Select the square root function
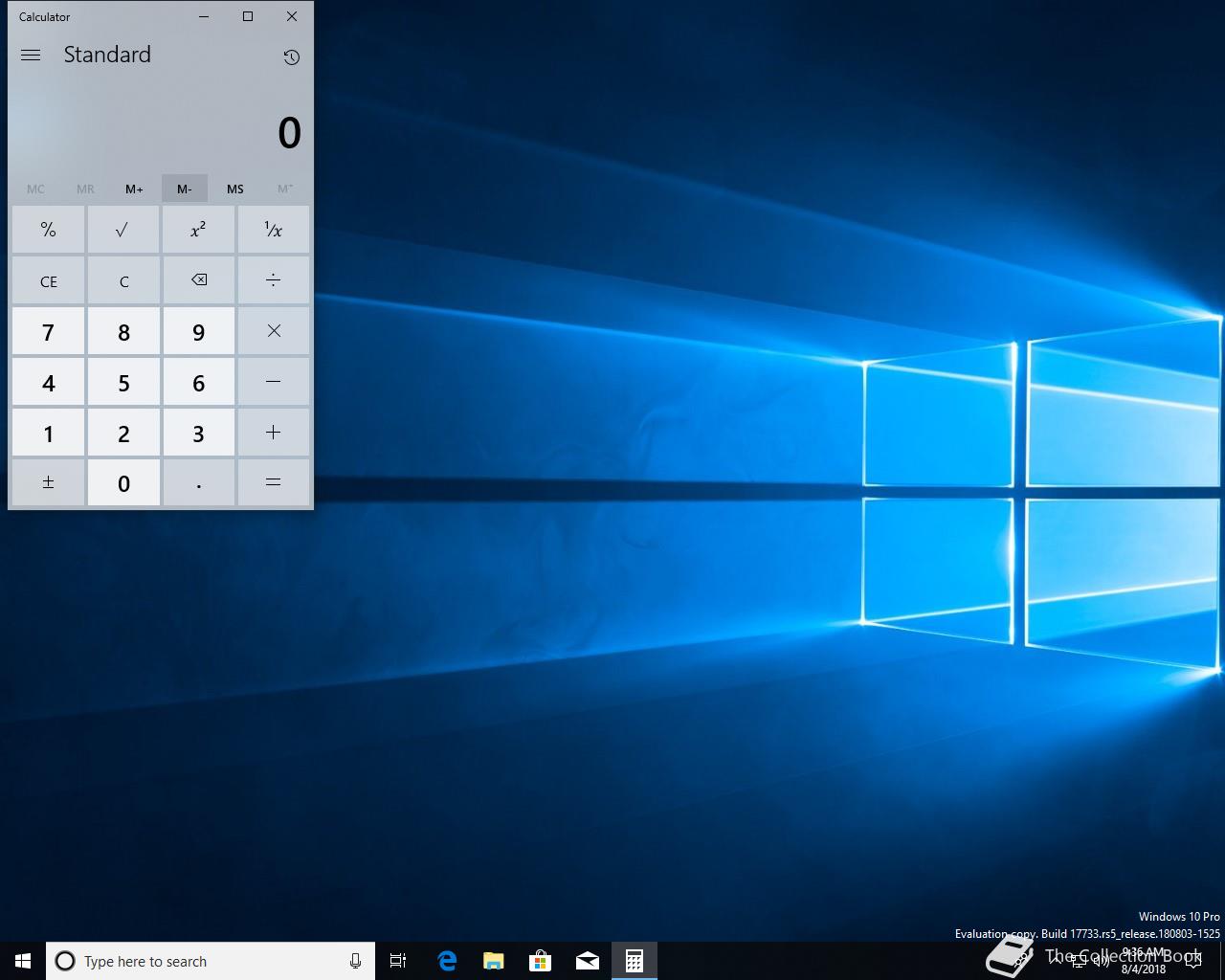 click(x=123, y=230)
